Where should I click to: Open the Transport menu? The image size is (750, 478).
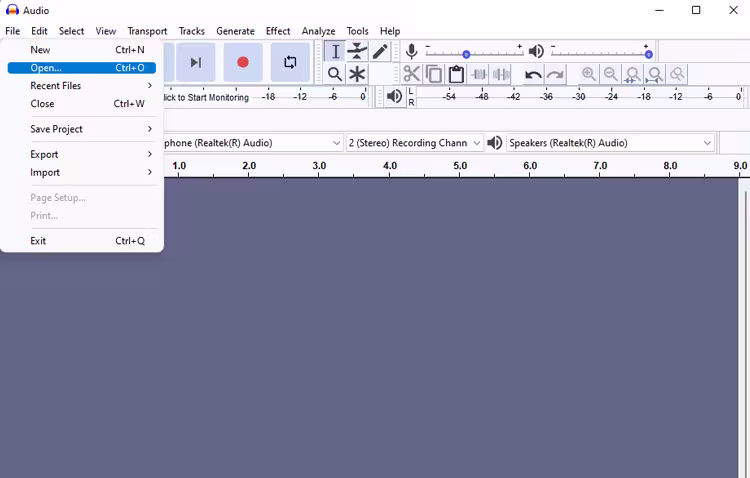pos(147,31)
